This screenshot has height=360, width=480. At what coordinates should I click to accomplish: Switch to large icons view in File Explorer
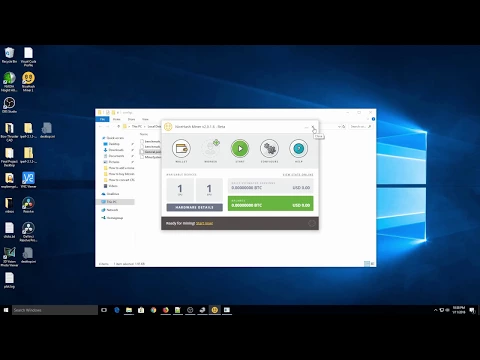pos(373,264)
